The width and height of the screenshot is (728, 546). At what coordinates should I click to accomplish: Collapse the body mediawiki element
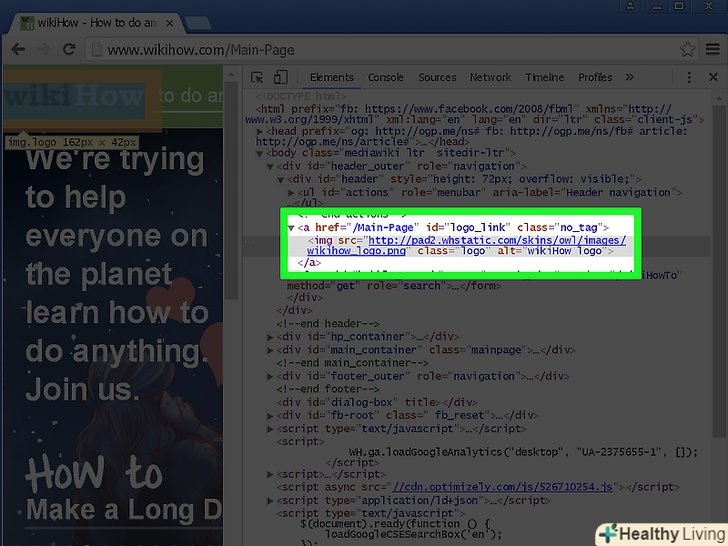click(260, 153)
